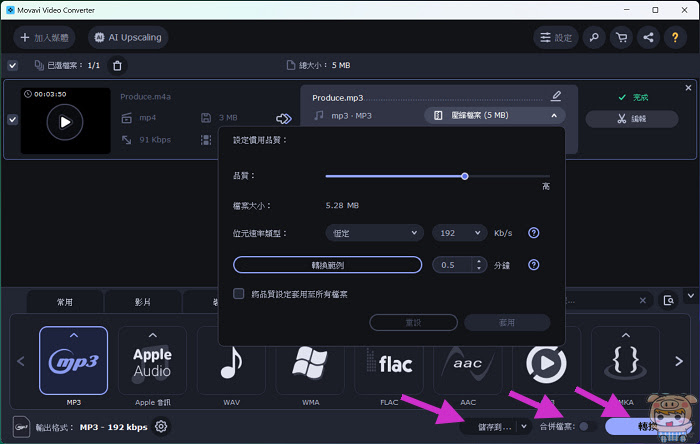
Task: Click the Convert Sample button
Action: tap(327, 265)
